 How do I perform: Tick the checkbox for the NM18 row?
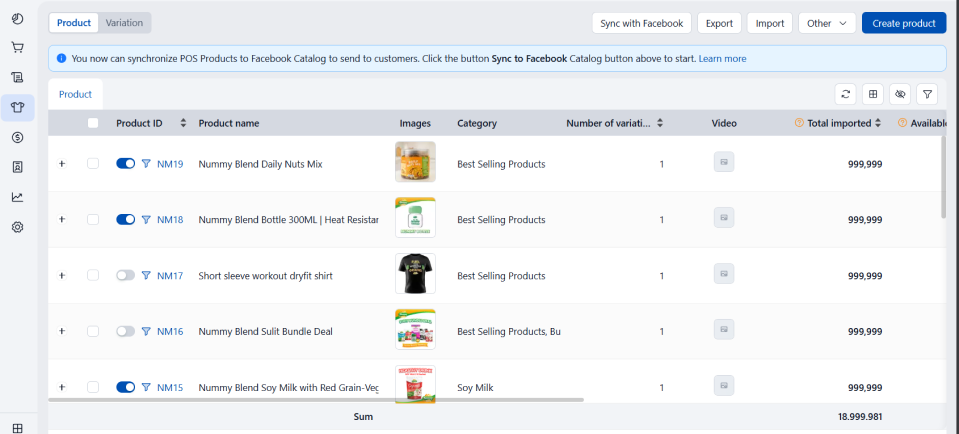pos(93,220)
